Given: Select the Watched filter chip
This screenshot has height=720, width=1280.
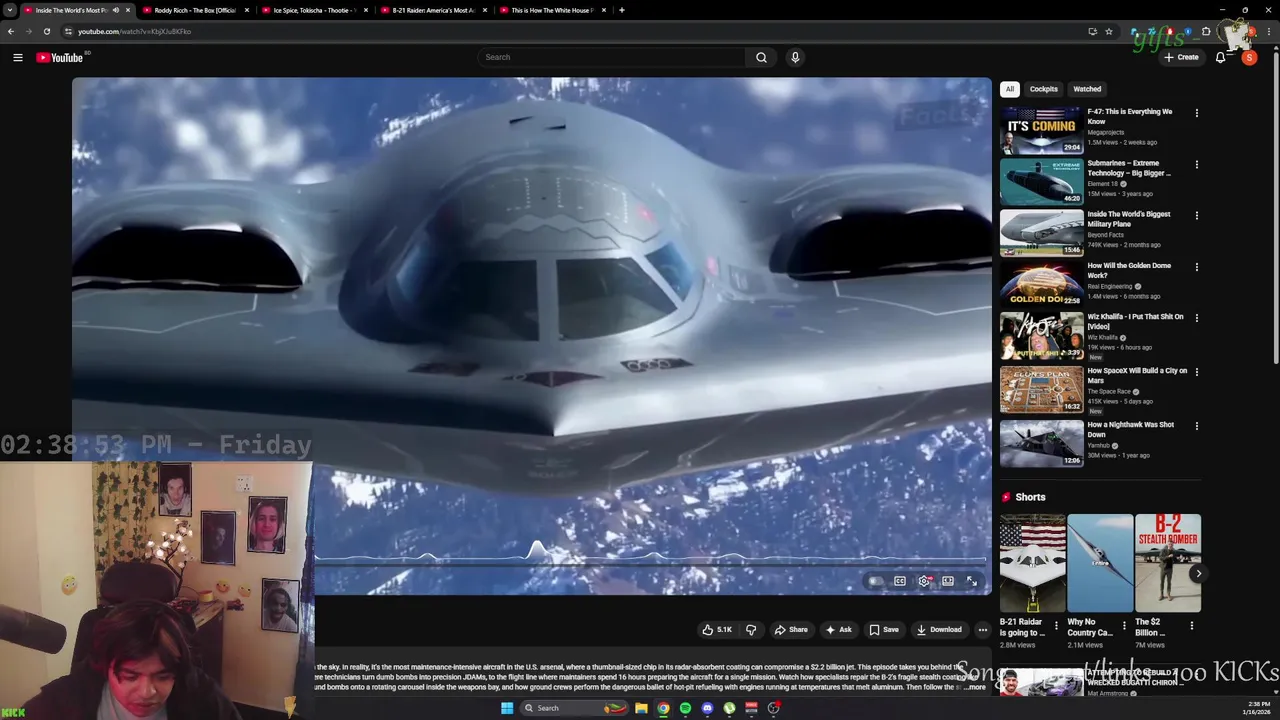Looking at the screenshot, I should point(1087,89).
